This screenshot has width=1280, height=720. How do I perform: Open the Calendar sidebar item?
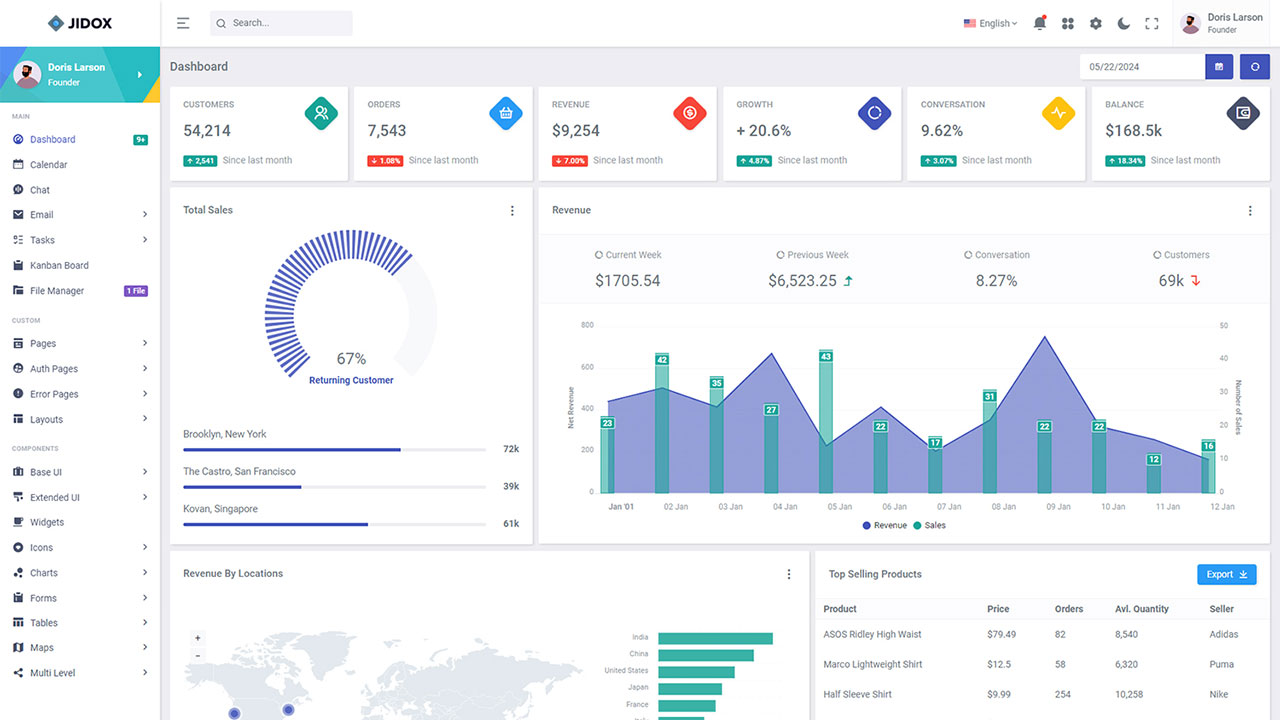coord(80,165)
